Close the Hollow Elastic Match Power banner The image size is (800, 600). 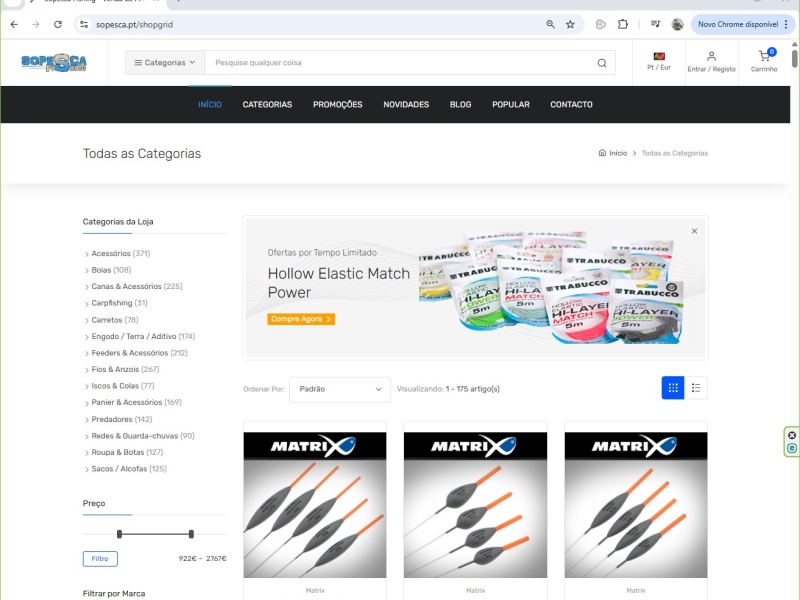point(694,231)
